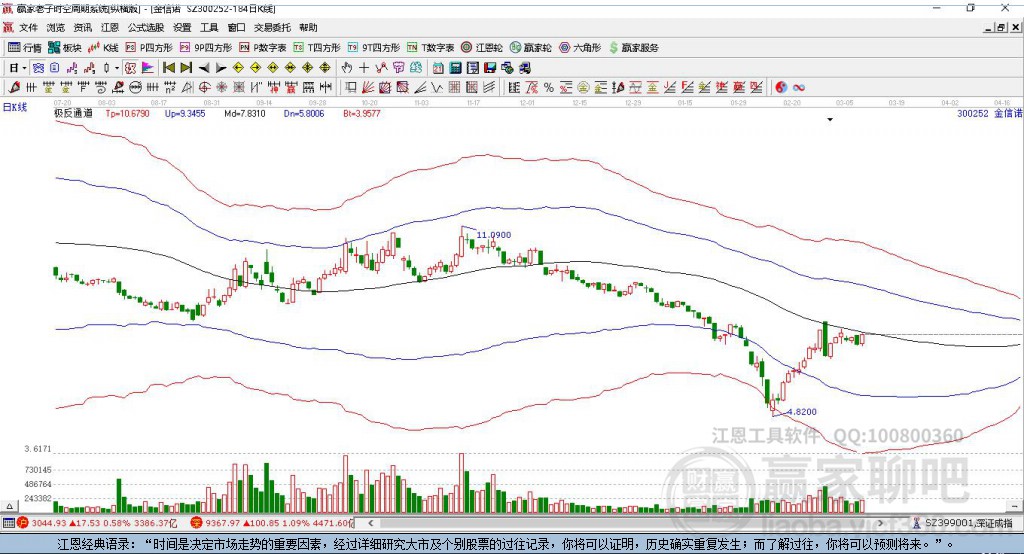Select the hand pan tool
Screen dimensions: 1024x554
[346, 68]
